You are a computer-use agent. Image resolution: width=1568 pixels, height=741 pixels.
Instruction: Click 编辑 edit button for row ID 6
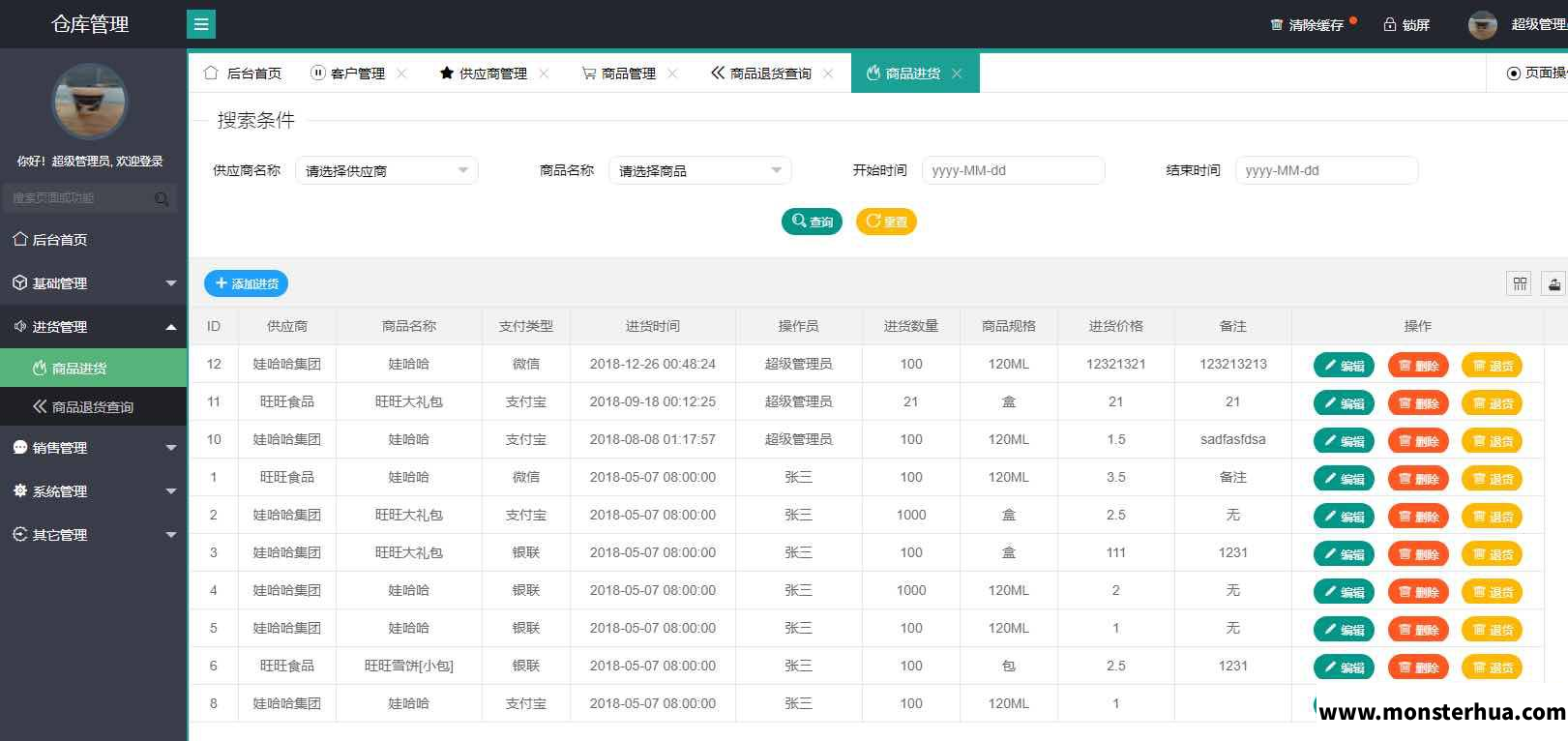coord(1344,667)
